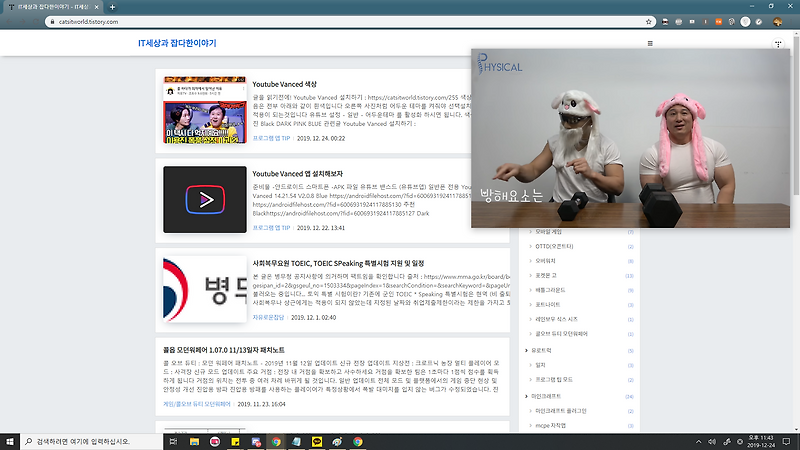Screen dimensions: 800x450
Task: Click the Tistory round menu button at top right
Action: tap(778, 44)
